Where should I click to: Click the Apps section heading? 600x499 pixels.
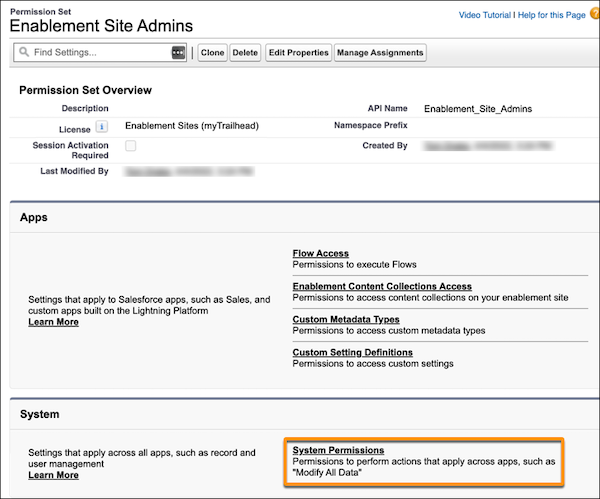click(x=34, y=217)
